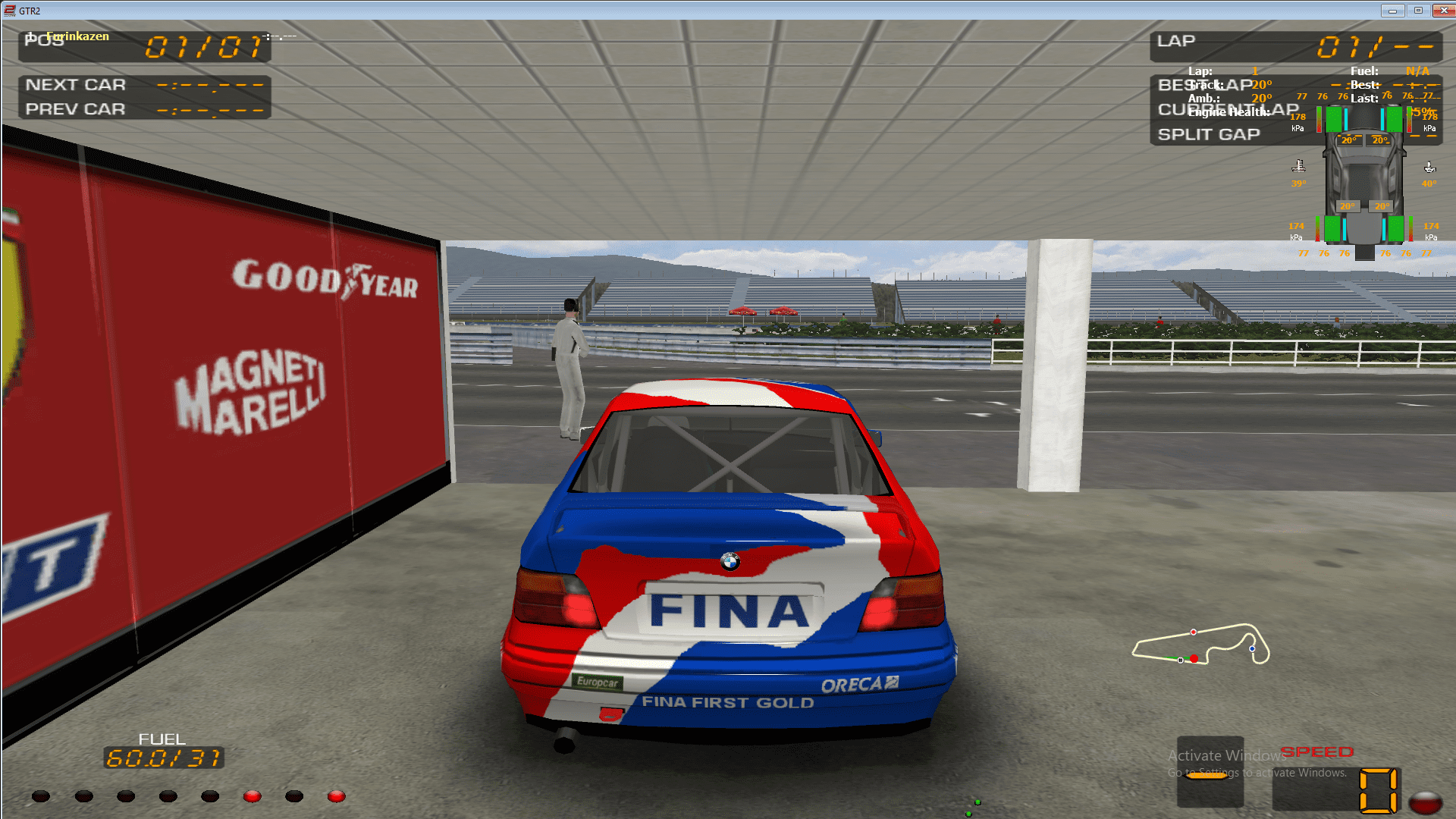Click the FUEL readout 60.0/31

(x=164, y=758)
